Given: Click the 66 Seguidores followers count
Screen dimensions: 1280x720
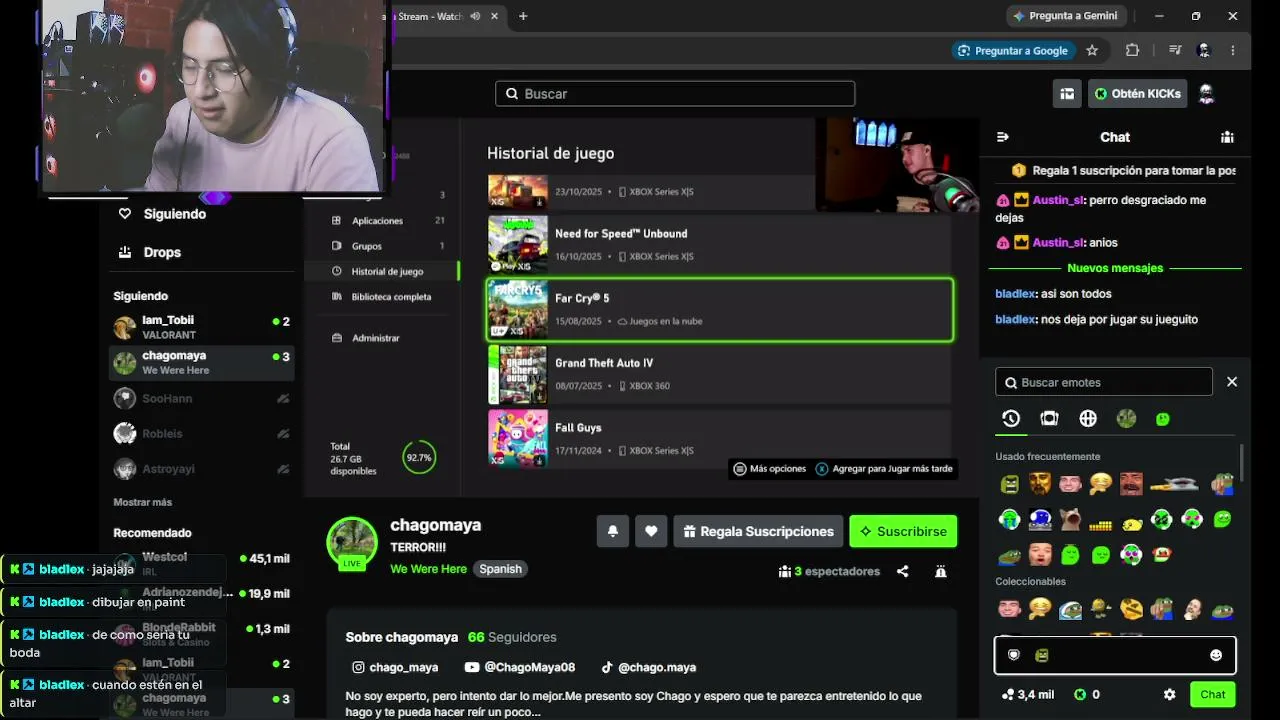Looking at the screenshot, I should click(x=512, y=637).
